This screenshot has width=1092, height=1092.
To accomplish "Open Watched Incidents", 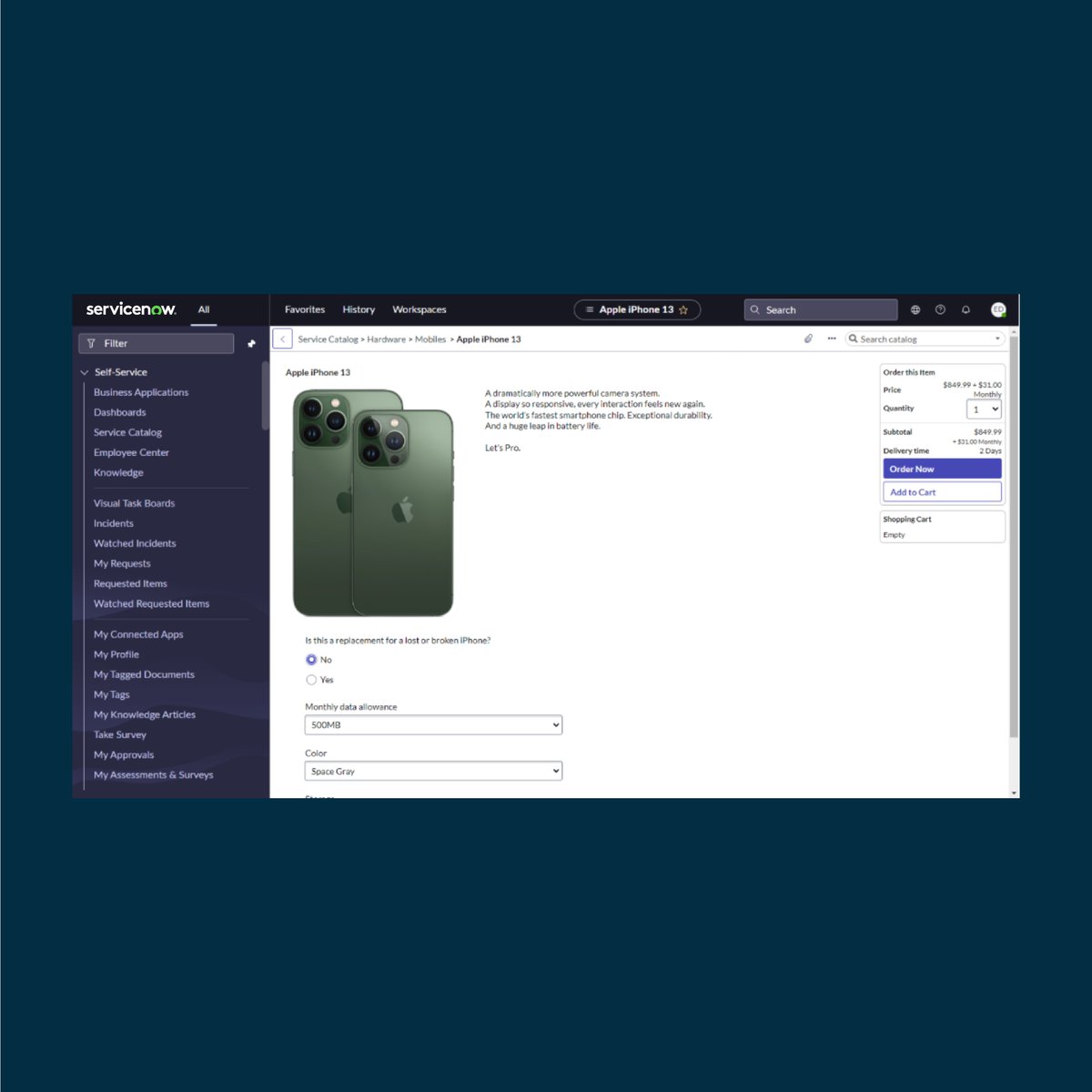I will tap(136, 543).
